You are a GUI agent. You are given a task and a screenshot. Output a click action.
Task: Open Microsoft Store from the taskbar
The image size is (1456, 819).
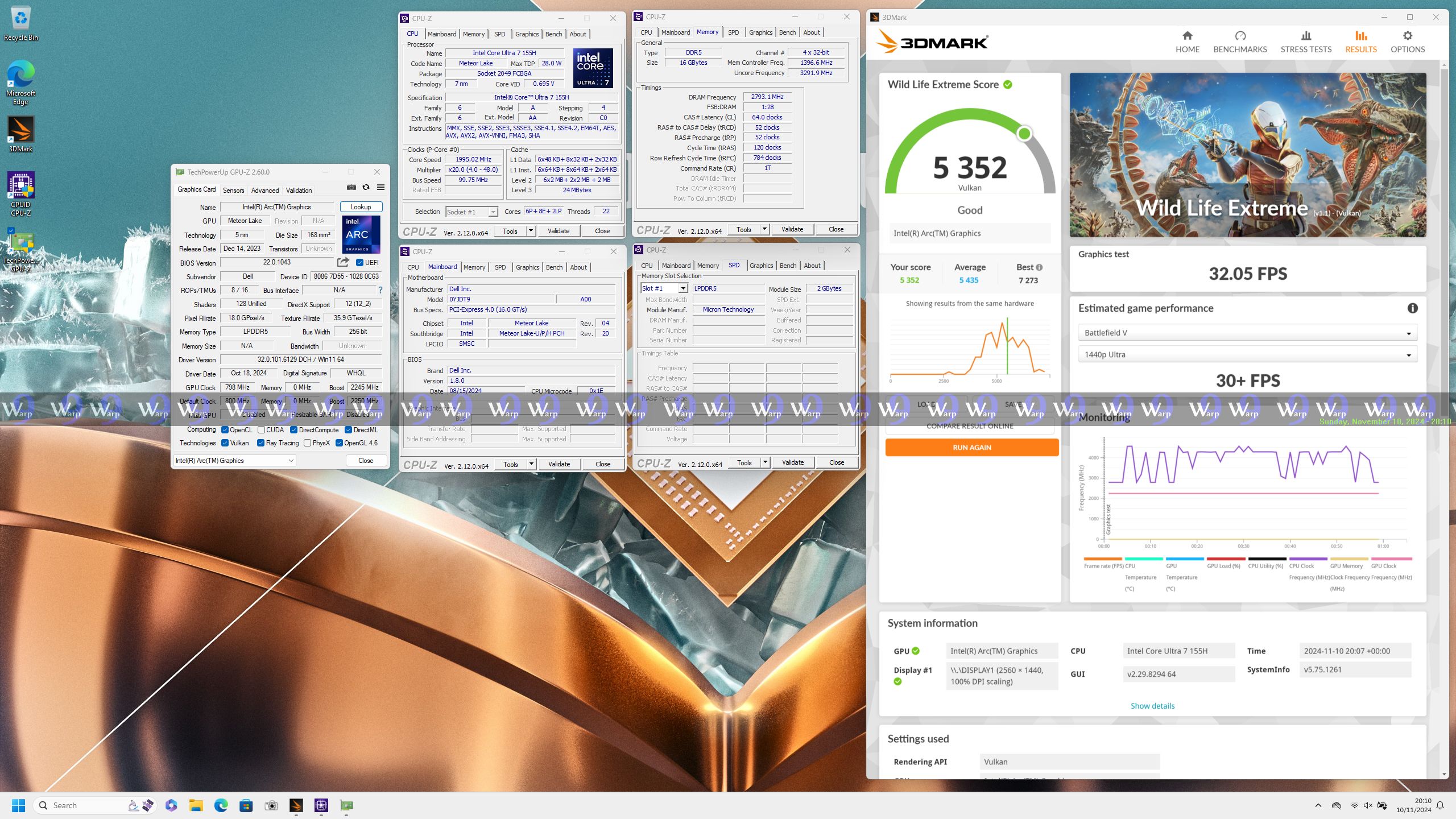tap(246, 805)
